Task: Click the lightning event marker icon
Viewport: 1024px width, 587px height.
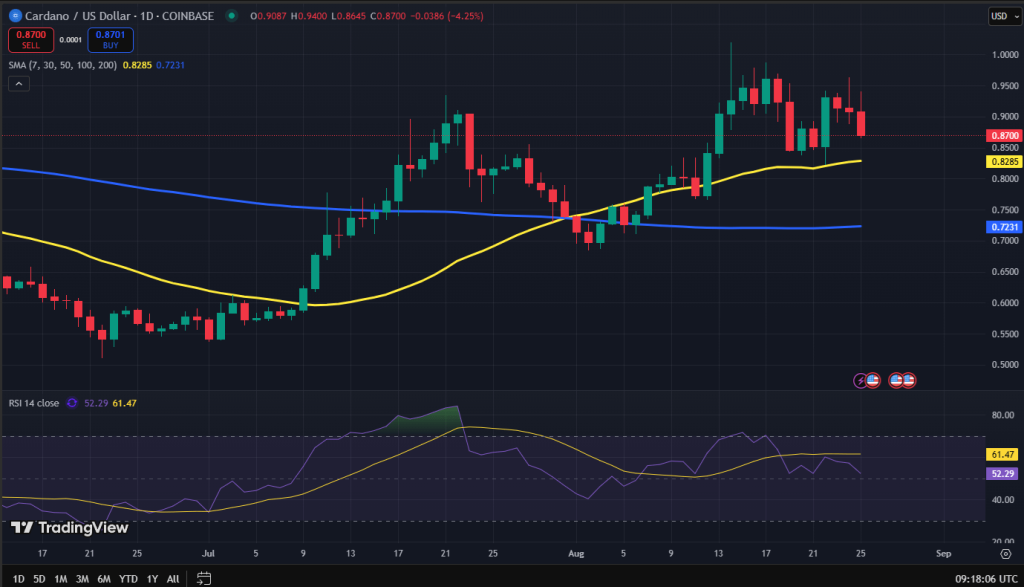Action: tap(859, 380)
